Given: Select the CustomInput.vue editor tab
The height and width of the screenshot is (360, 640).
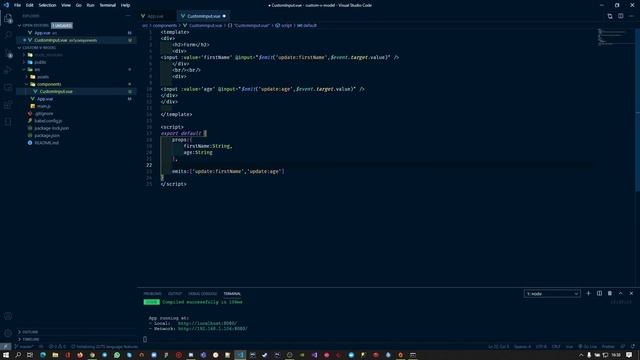Looking at the screenshot, I should click(203, 16).
